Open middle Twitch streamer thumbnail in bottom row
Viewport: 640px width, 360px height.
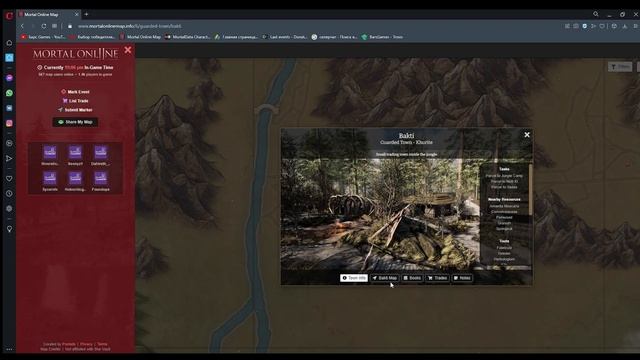click(75, 178)
